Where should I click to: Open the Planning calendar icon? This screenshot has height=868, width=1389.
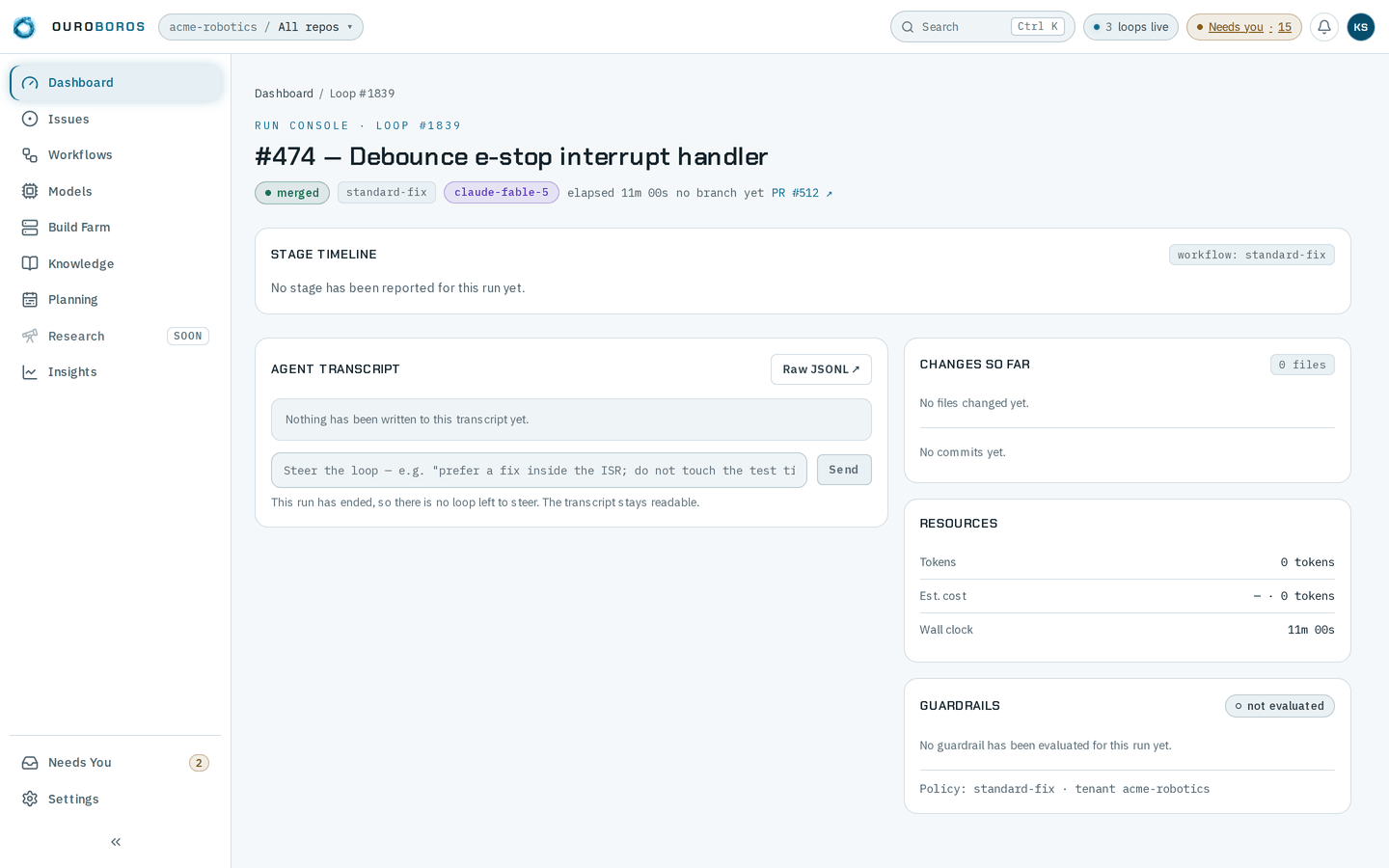pos(30,300)
